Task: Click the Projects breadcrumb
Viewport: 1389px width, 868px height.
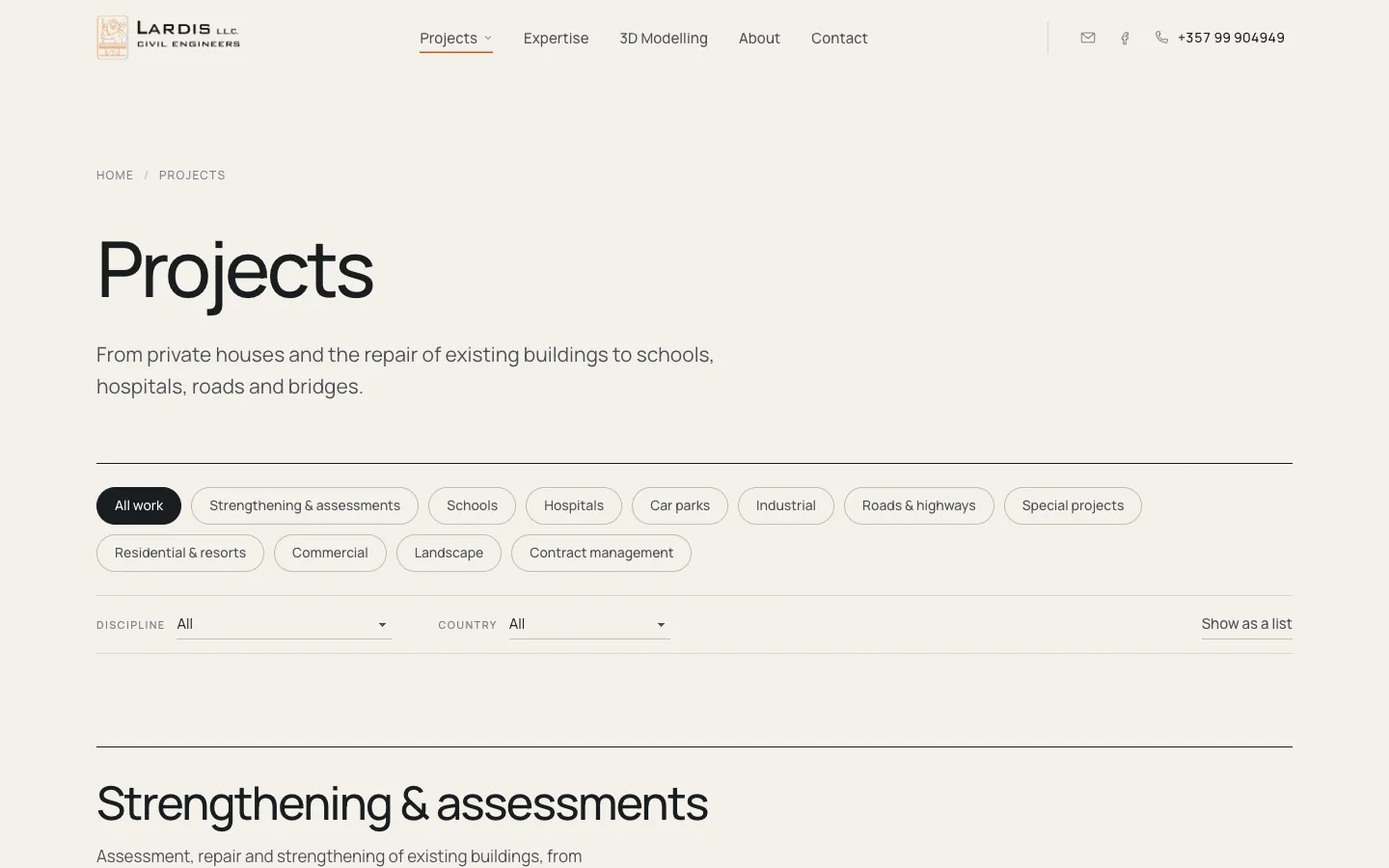Action: pos(192,176)
